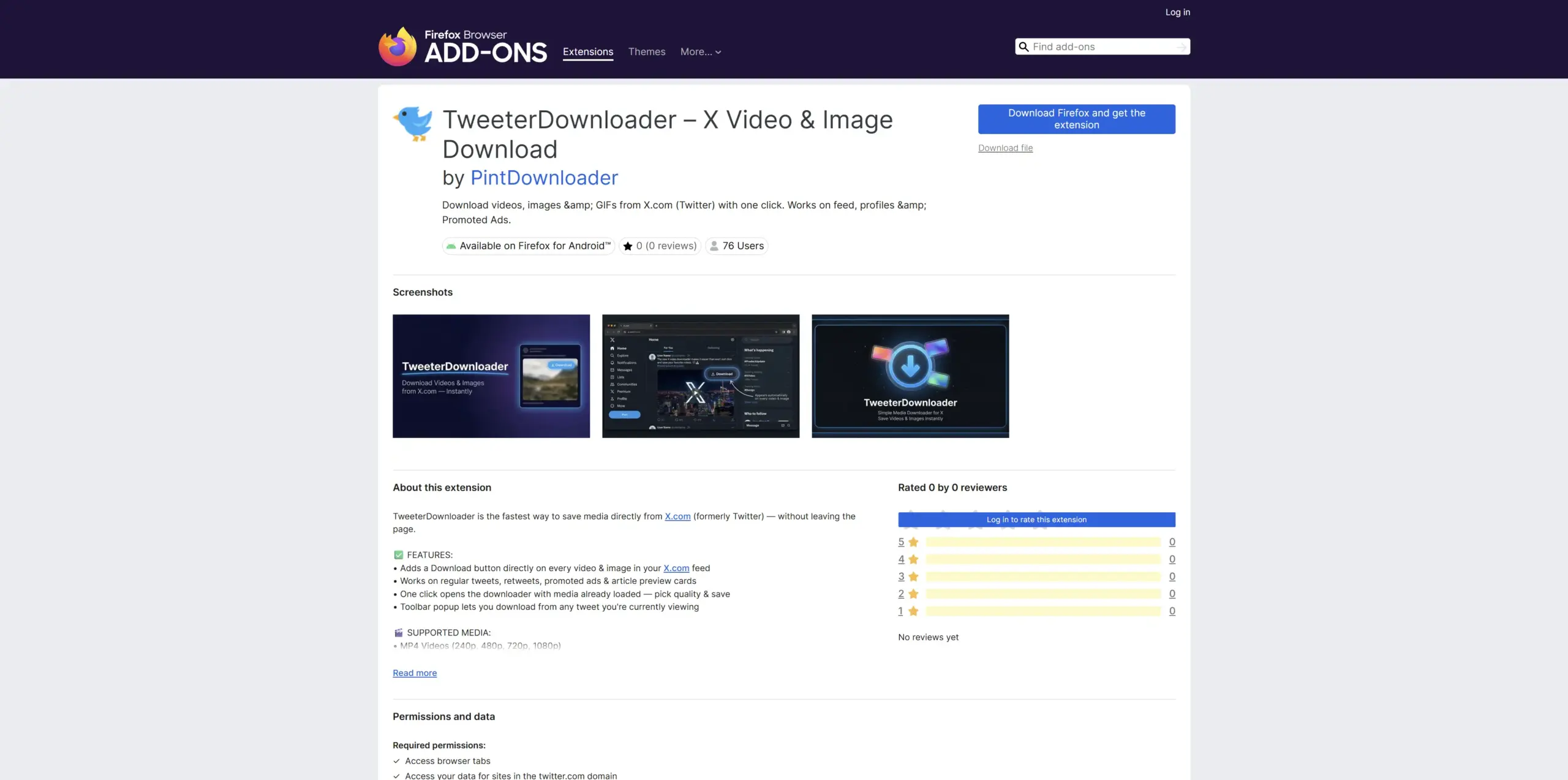
Task: Click the 5-star rating bar
Action: pyautogui.click(x=1043, y=542)
